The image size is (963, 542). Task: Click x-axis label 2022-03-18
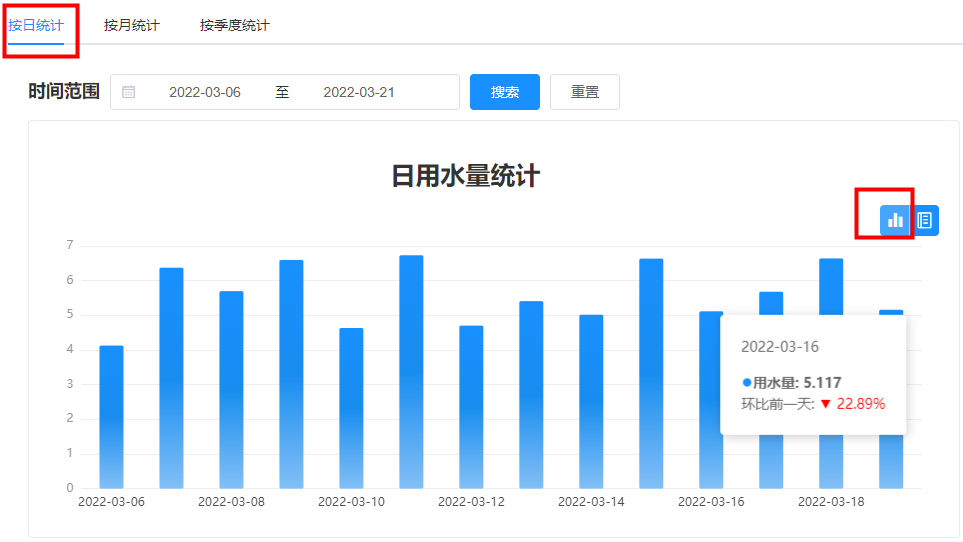pyautogui.click(x=831, y=501)
